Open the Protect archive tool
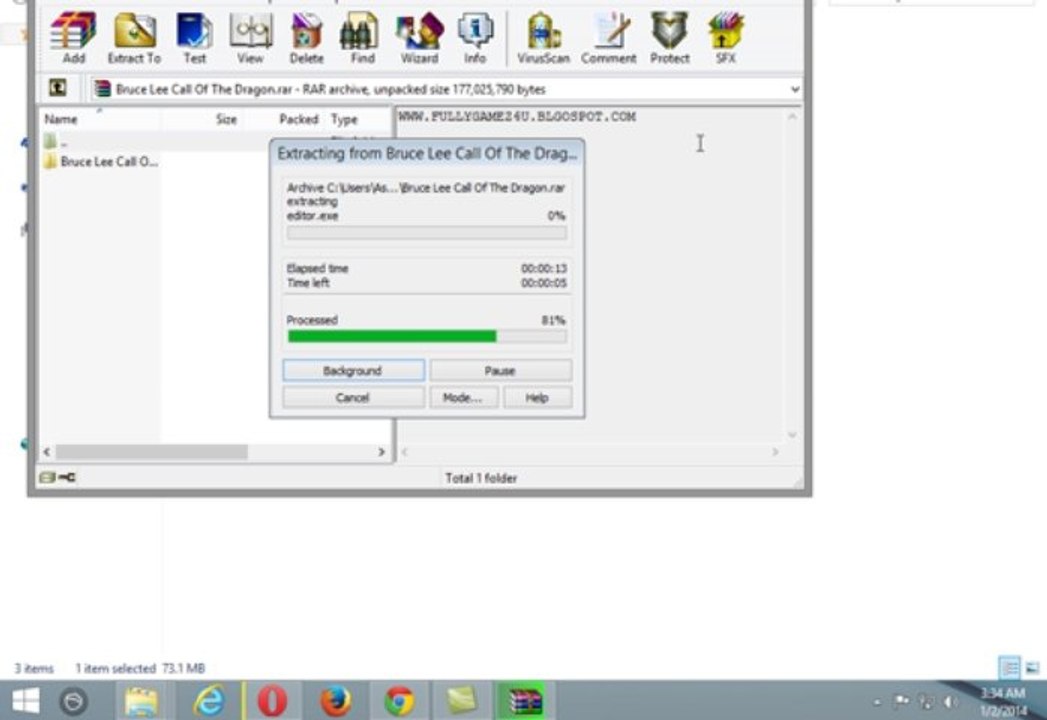1047x720 pixels. (670, 38)
